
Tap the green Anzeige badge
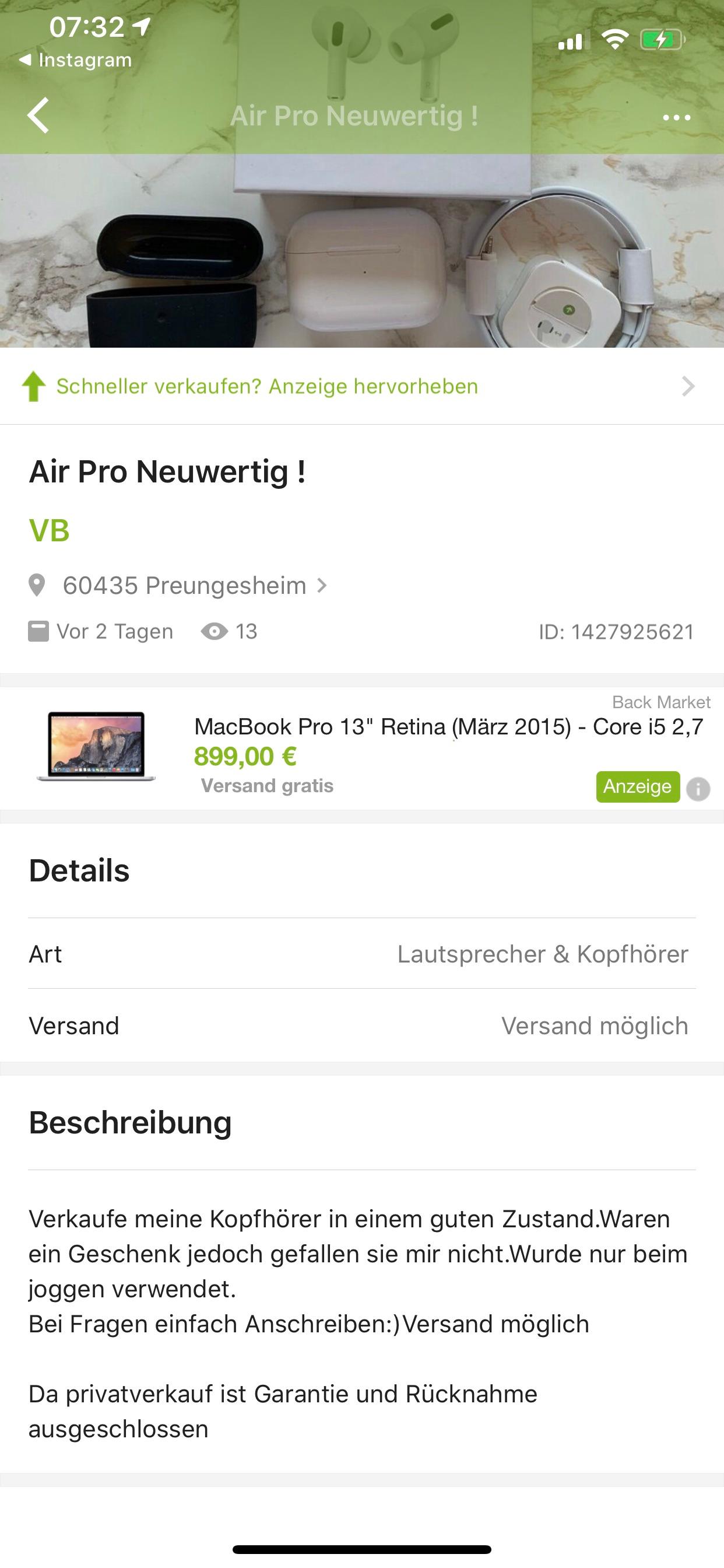click(638, 786)
